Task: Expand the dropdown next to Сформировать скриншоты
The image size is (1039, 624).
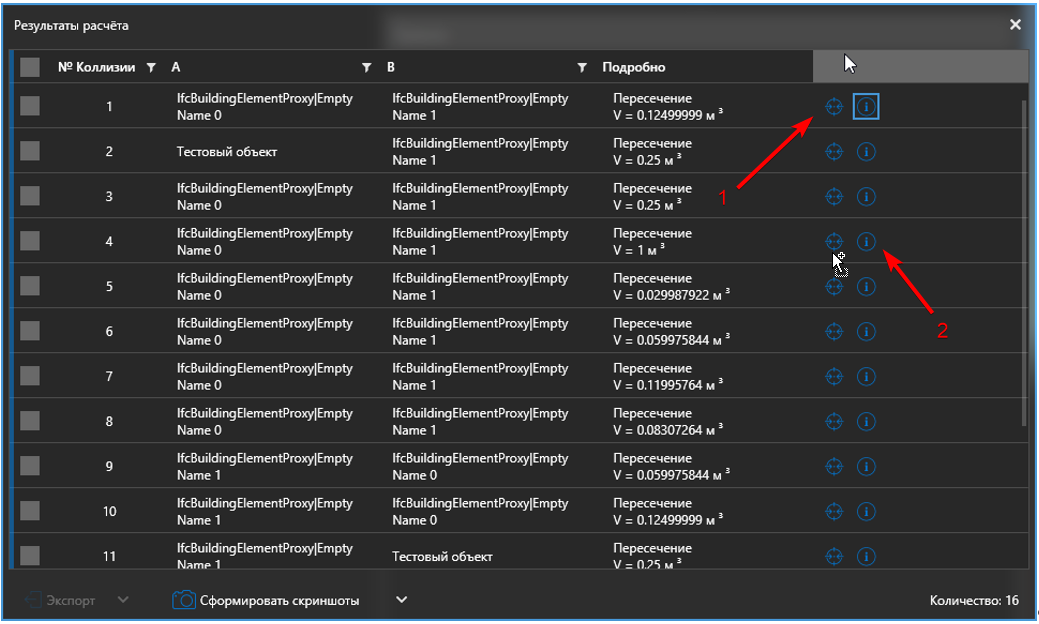Action: point(401,600)
